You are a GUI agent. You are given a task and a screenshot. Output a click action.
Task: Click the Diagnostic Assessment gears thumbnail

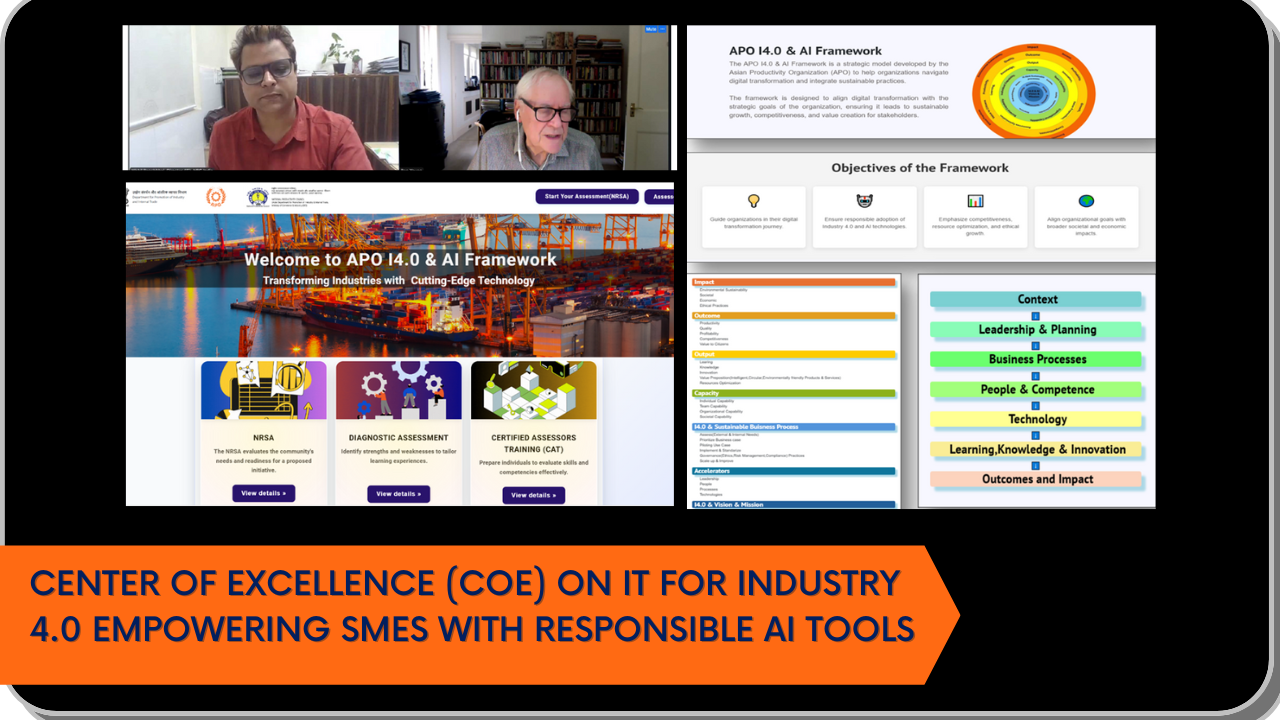[398, 390]
